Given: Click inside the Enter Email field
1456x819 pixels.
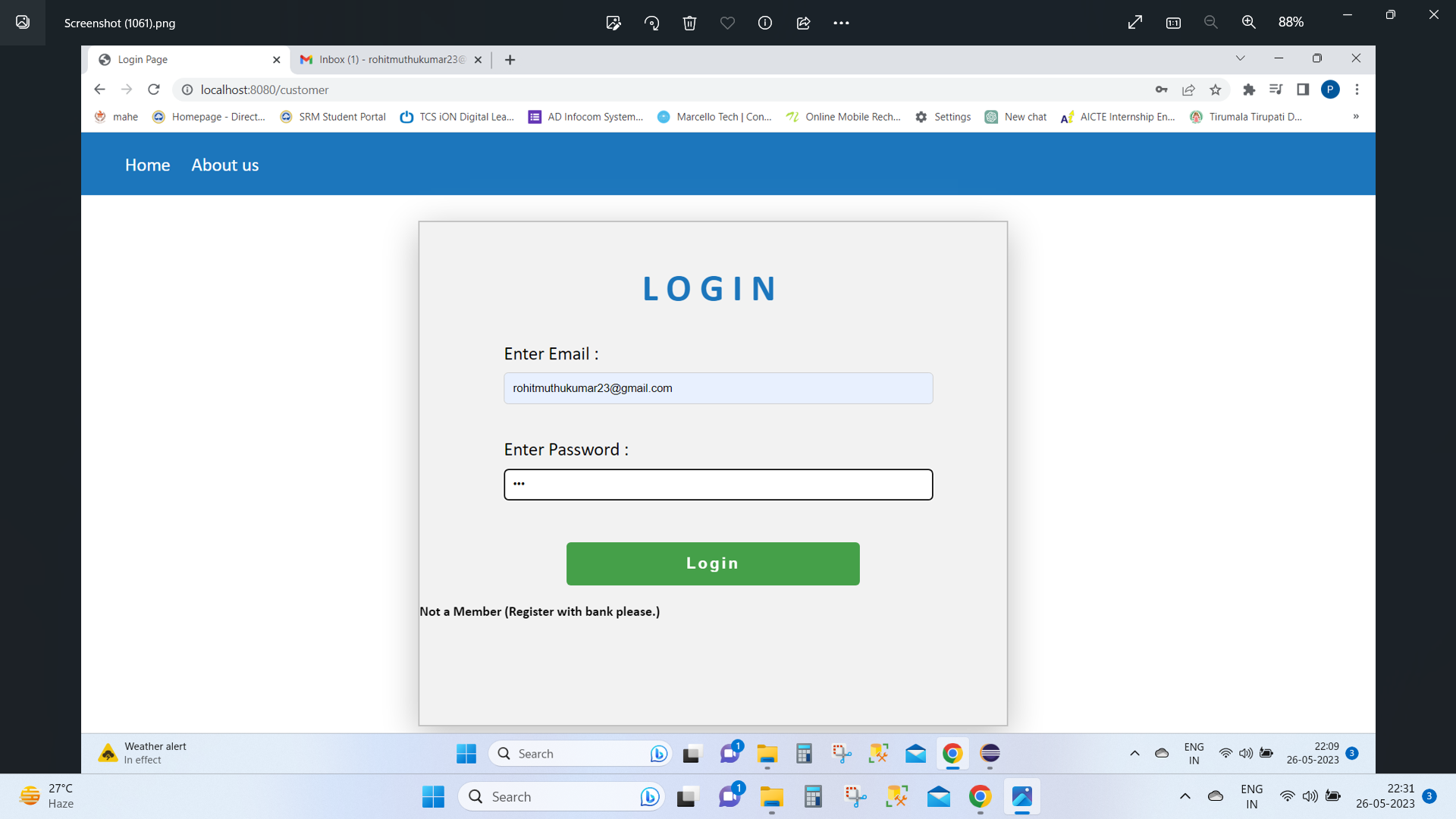Looking at the screenshot, I should coord(717,388).
